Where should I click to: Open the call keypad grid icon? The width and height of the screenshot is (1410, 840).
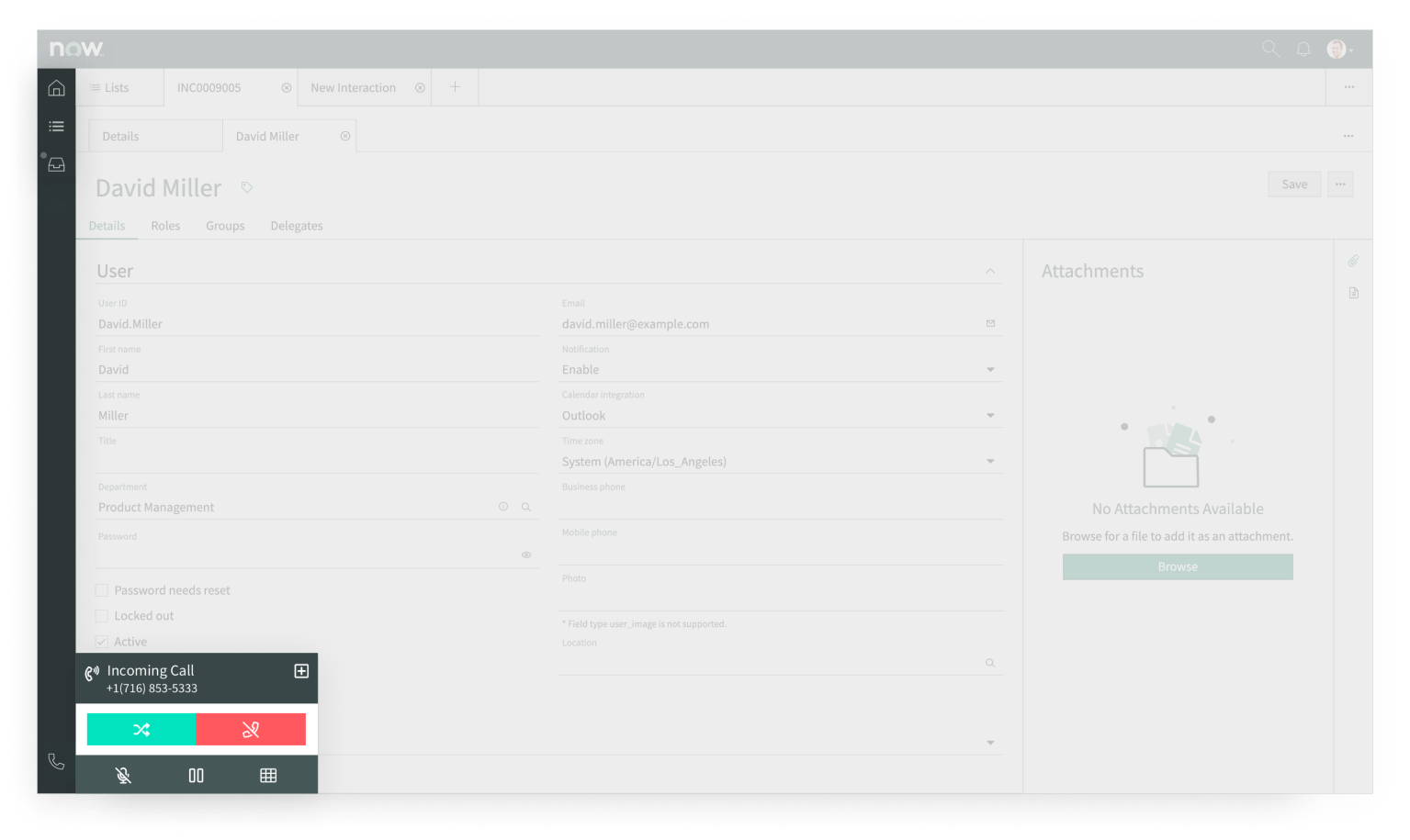tap(268, 776)
